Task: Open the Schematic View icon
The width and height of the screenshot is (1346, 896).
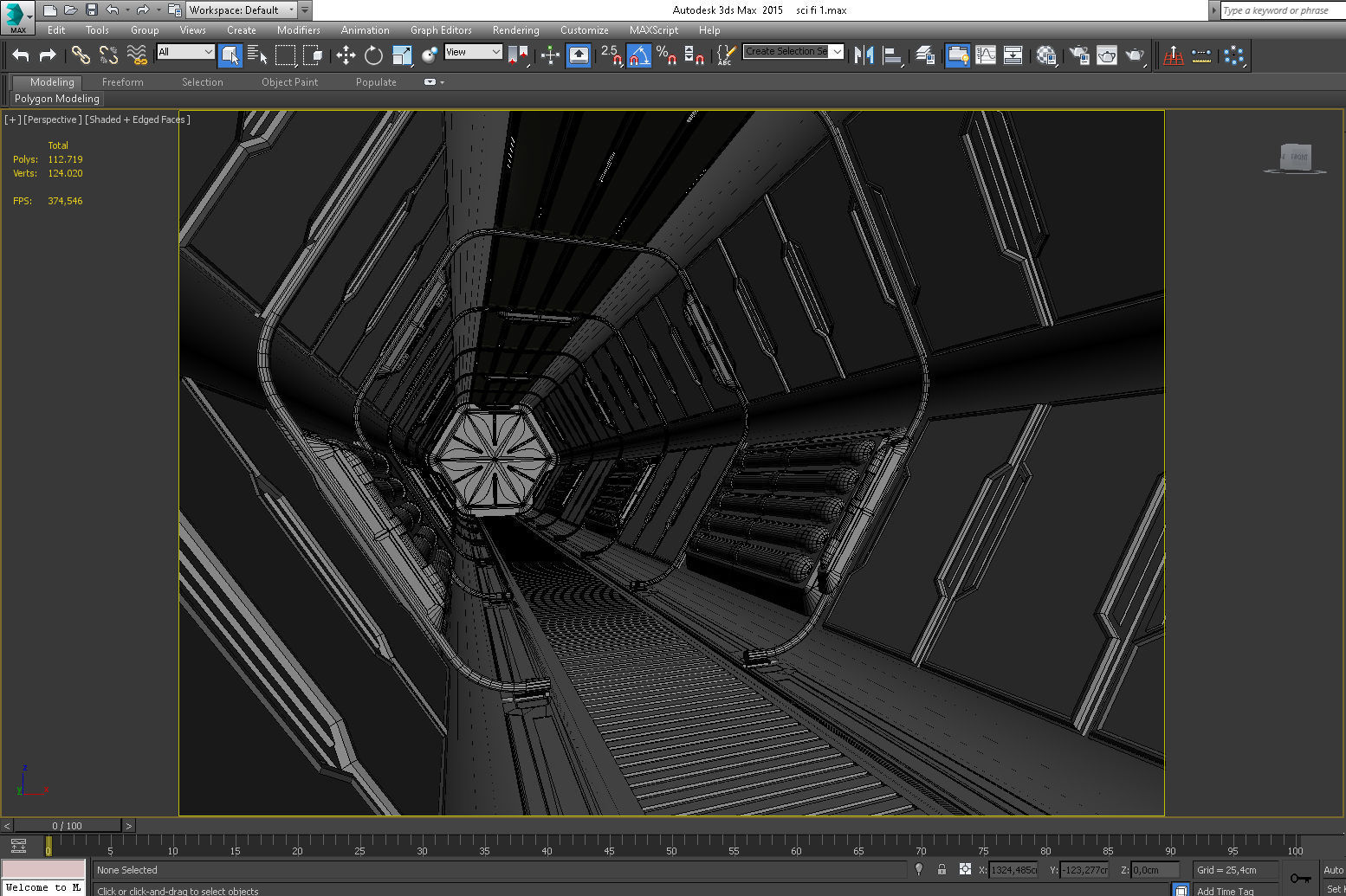Action: (x=1013, y=55)
